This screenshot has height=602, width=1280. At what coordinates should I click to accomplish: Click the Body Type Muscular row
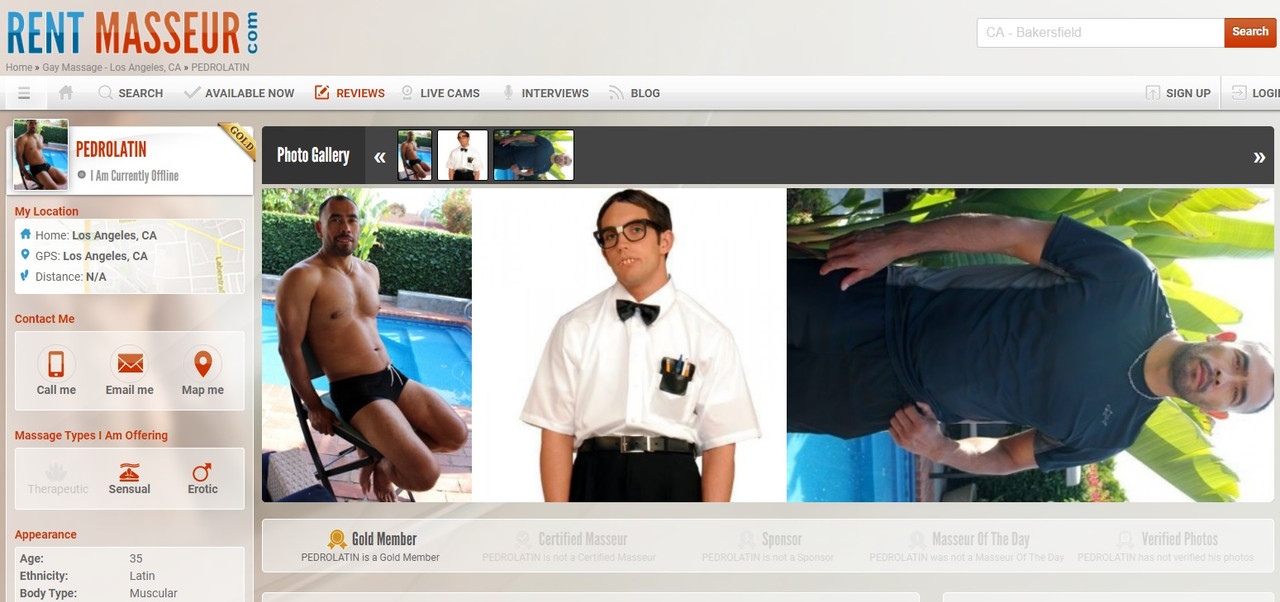click(129, 593)
